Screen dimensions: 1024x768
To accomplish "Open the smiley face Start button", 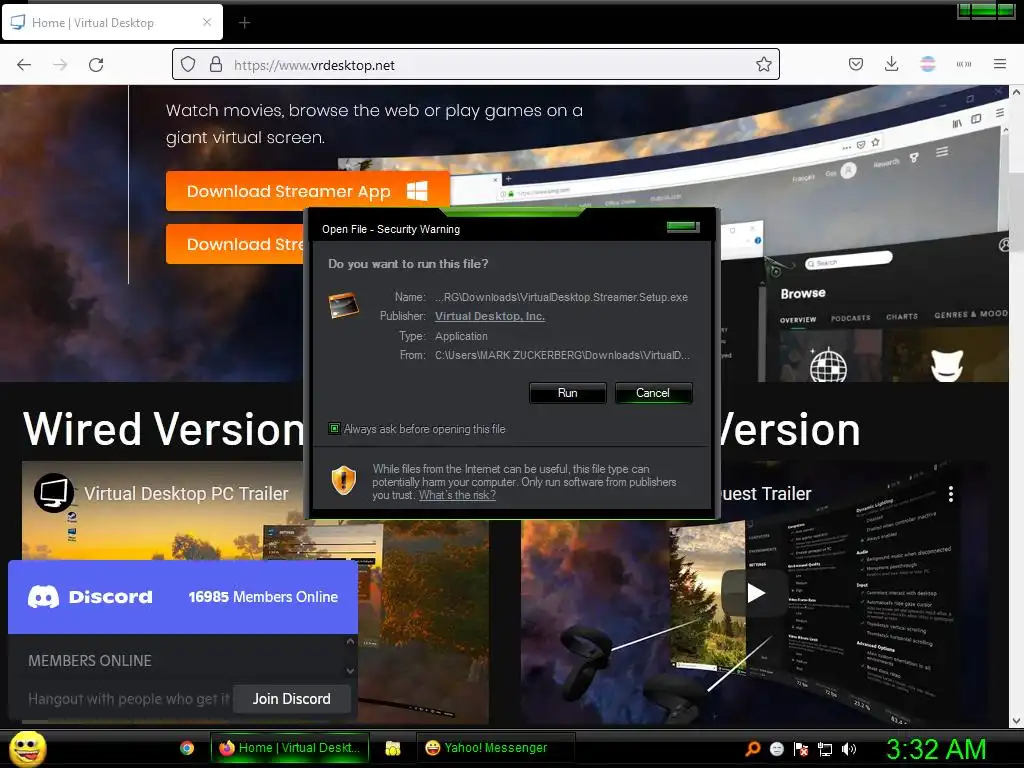I will [27, 748].
